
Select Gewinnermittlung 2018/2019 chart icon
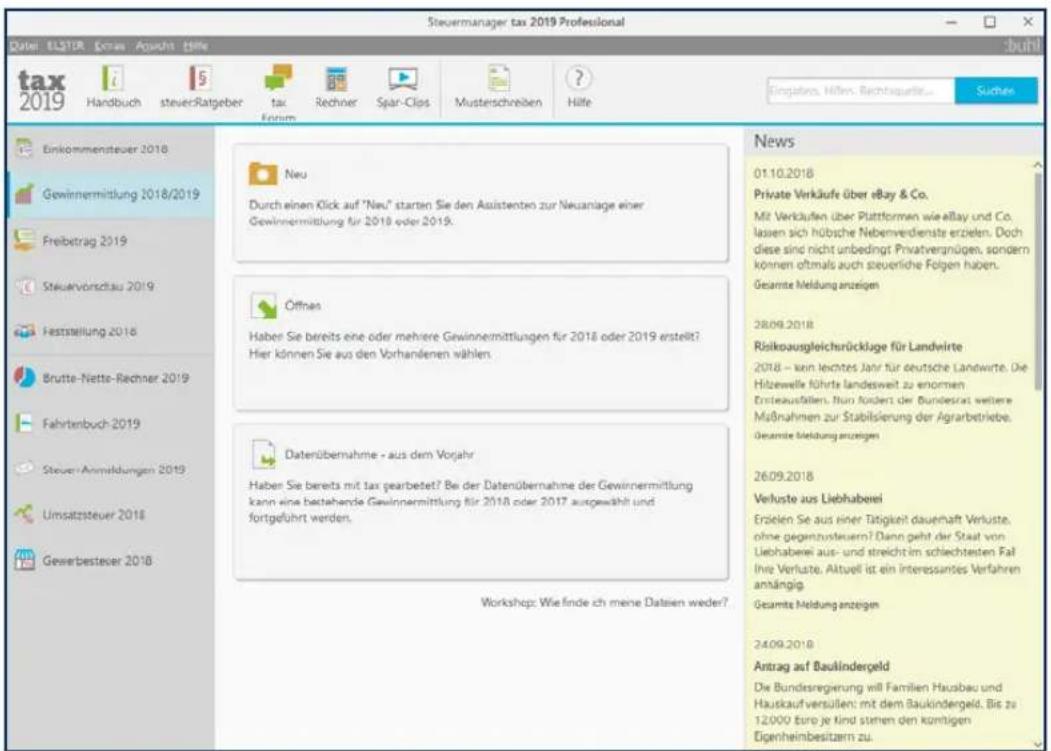24,194
